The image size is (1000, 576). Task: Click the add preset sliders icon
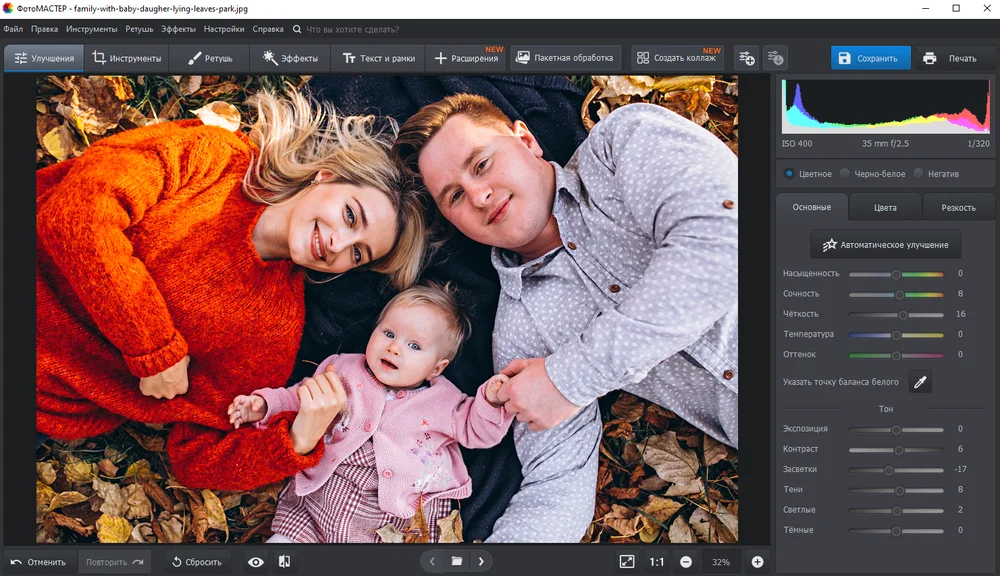coord(746,58)
